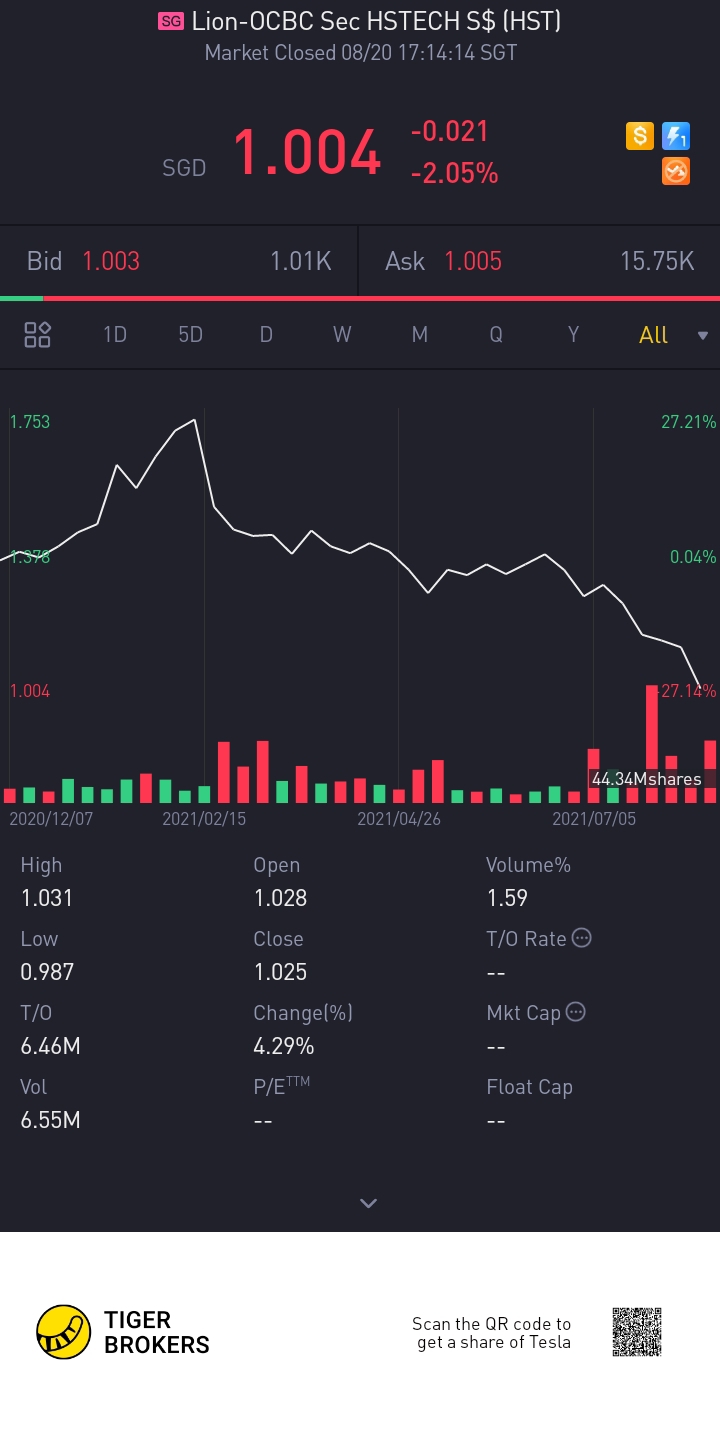
Task: Tap the chart's 1.753 high label
Action: point(30,422)
